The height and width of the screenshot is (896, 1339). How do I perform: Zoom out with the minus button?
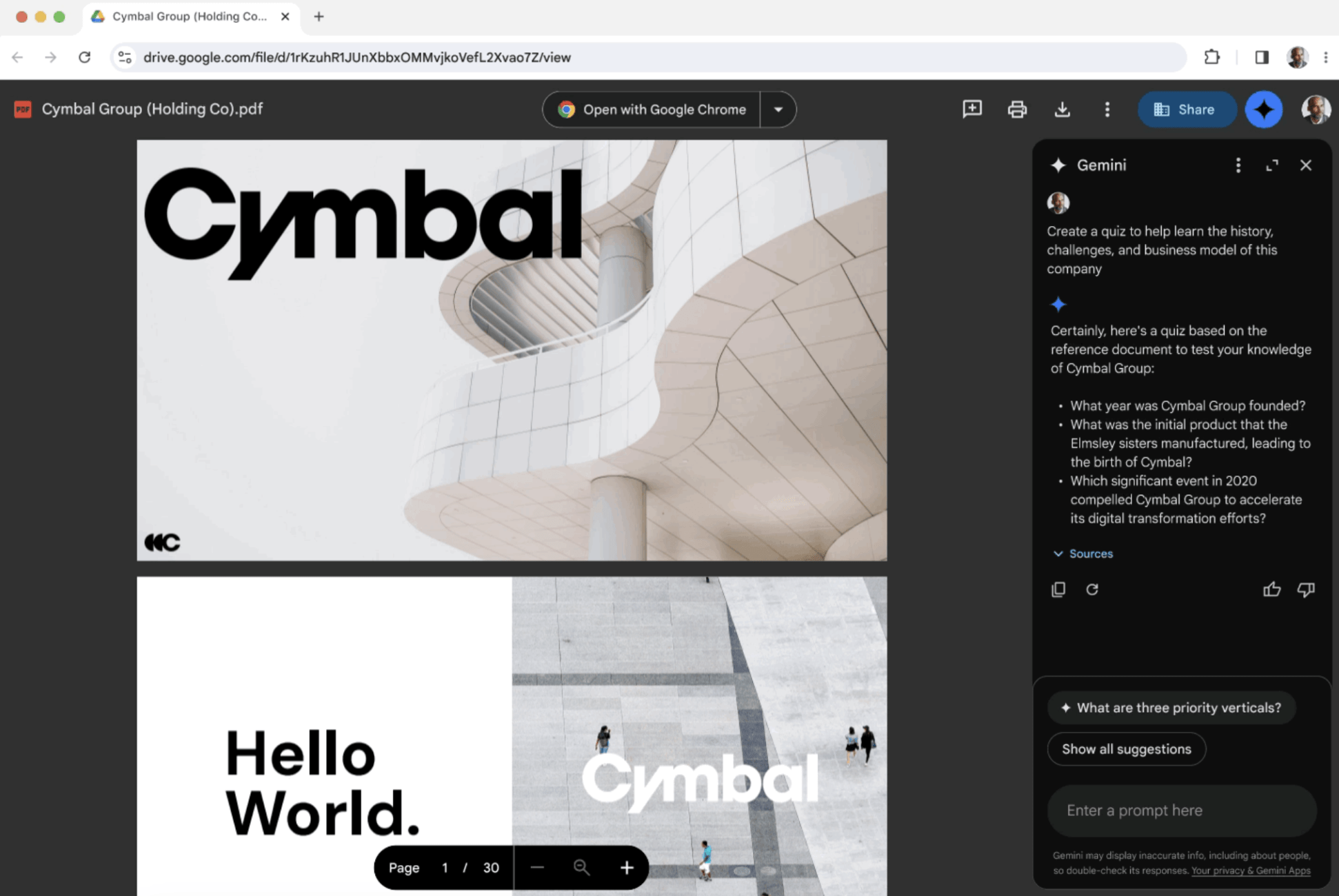tap(537, 867)
